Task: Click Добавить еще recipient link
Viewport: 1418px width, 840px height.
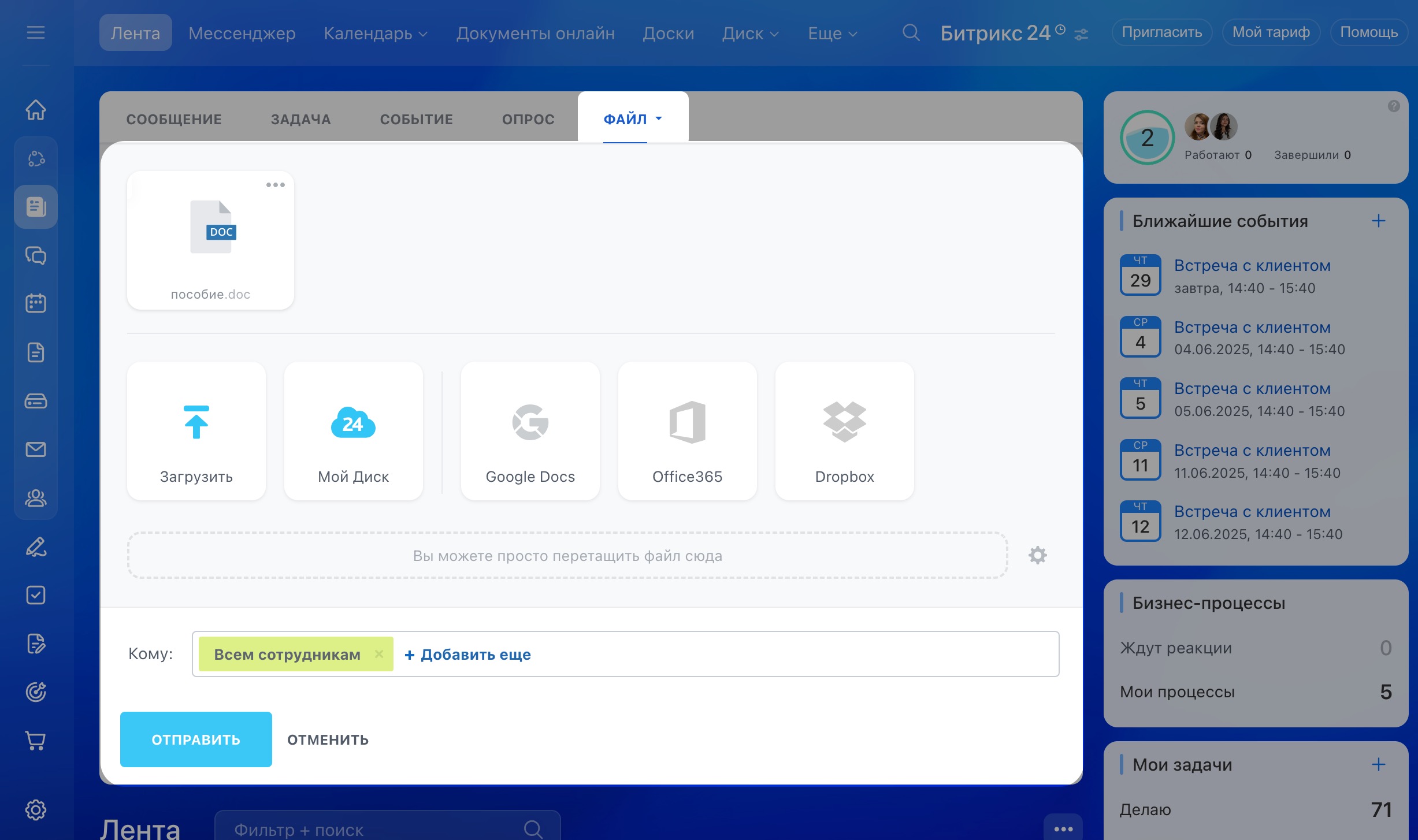Action: click(467, 654)
